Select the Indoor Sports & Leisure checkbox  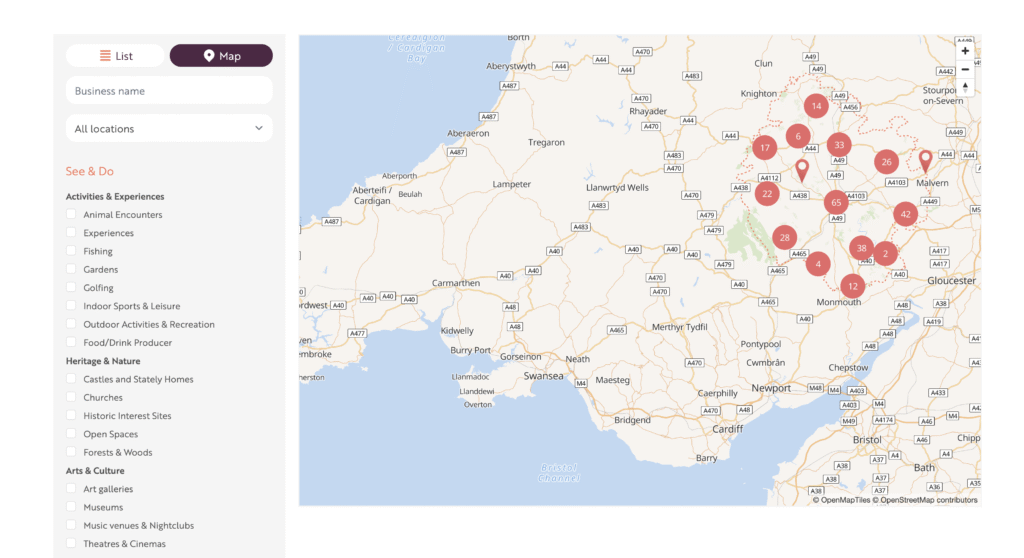pyautogui.click(x=71, y=306)
